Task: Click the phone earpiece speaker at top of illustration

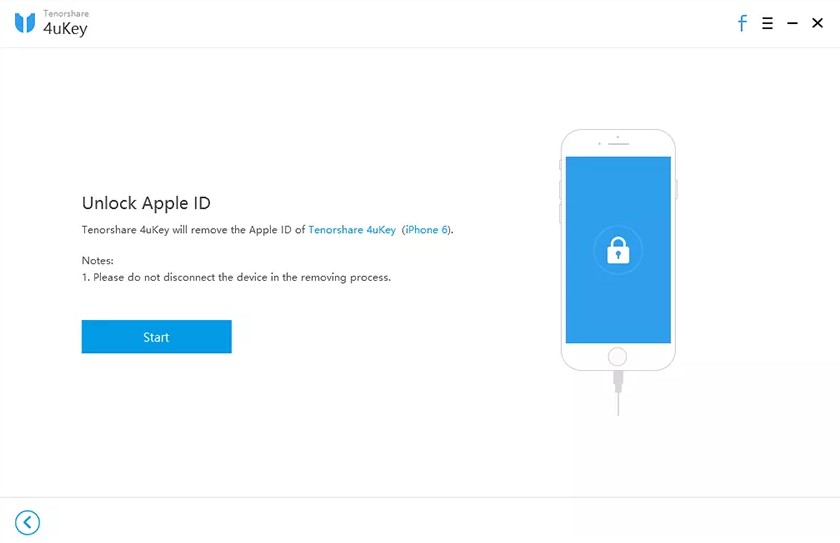Action: pyautogui.click(x=618, y=144)
